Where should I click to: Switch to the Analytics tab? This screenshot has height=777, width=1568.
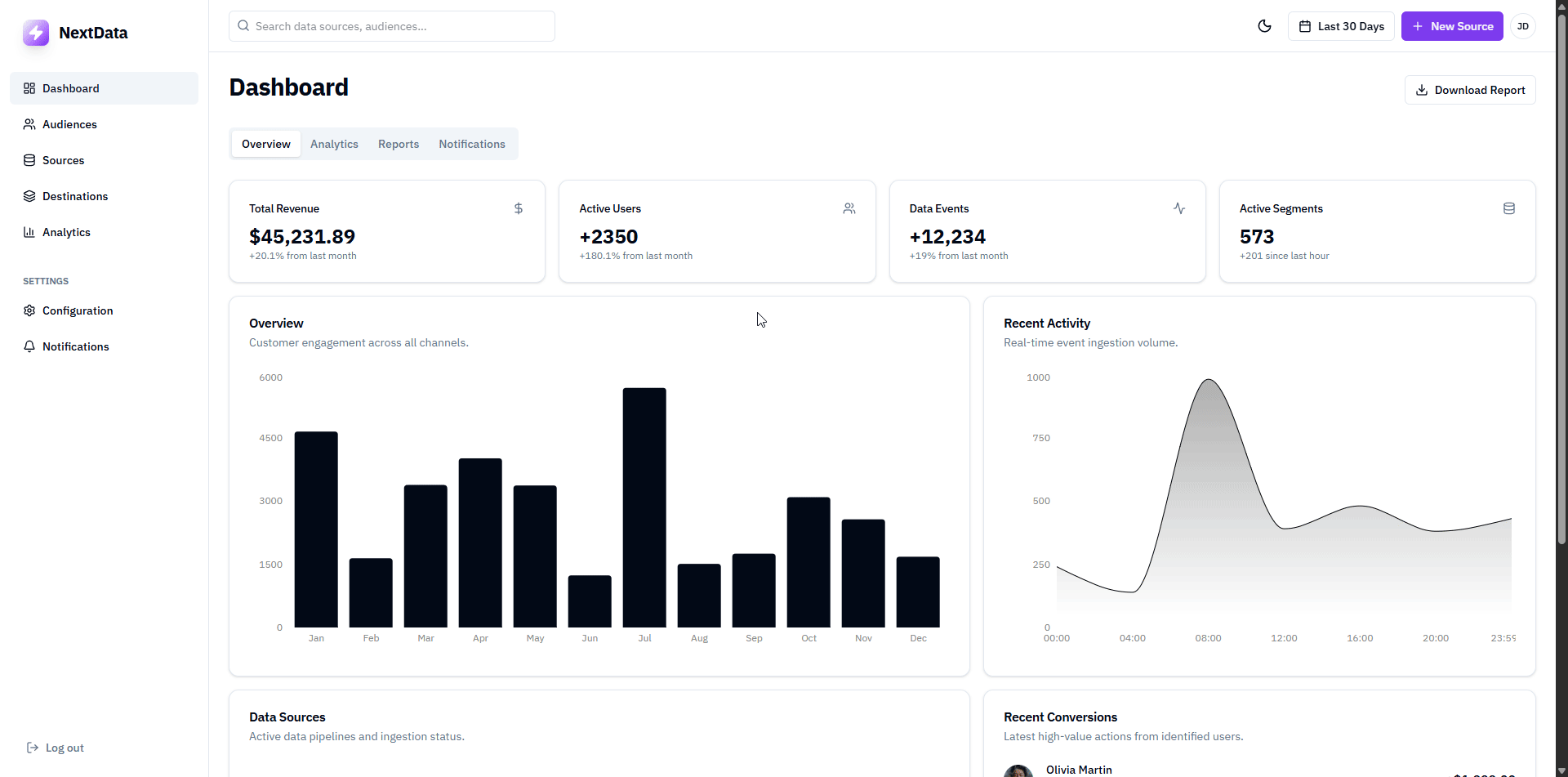pyautogui.click(x=334, y=144)
